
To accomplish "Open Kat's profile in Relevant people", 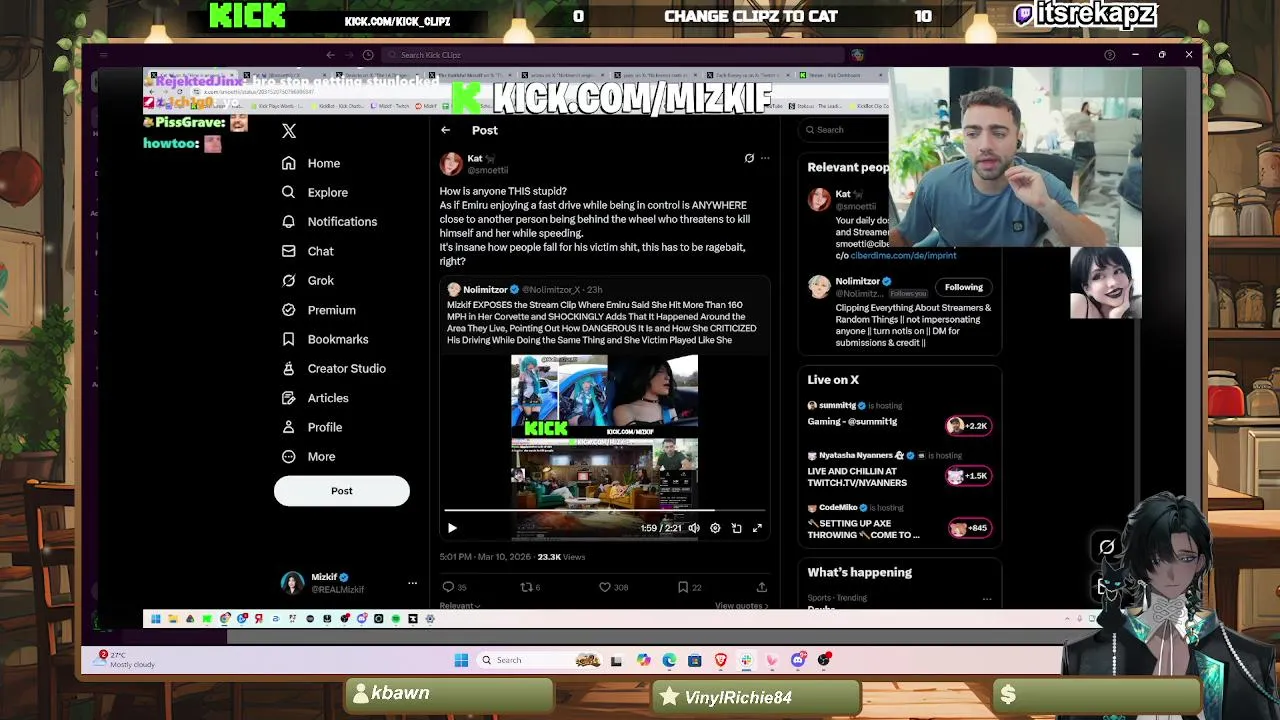I will [843, 194].
